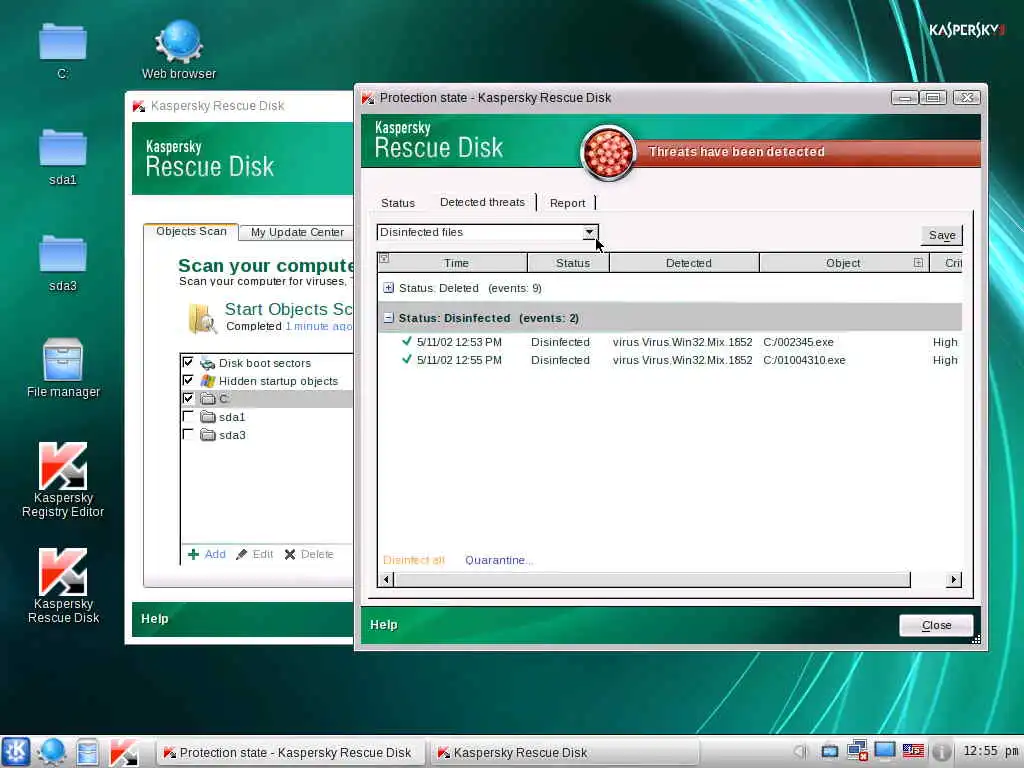
Task: Open the sda1 desktop folder
Action: pos(63,157)
